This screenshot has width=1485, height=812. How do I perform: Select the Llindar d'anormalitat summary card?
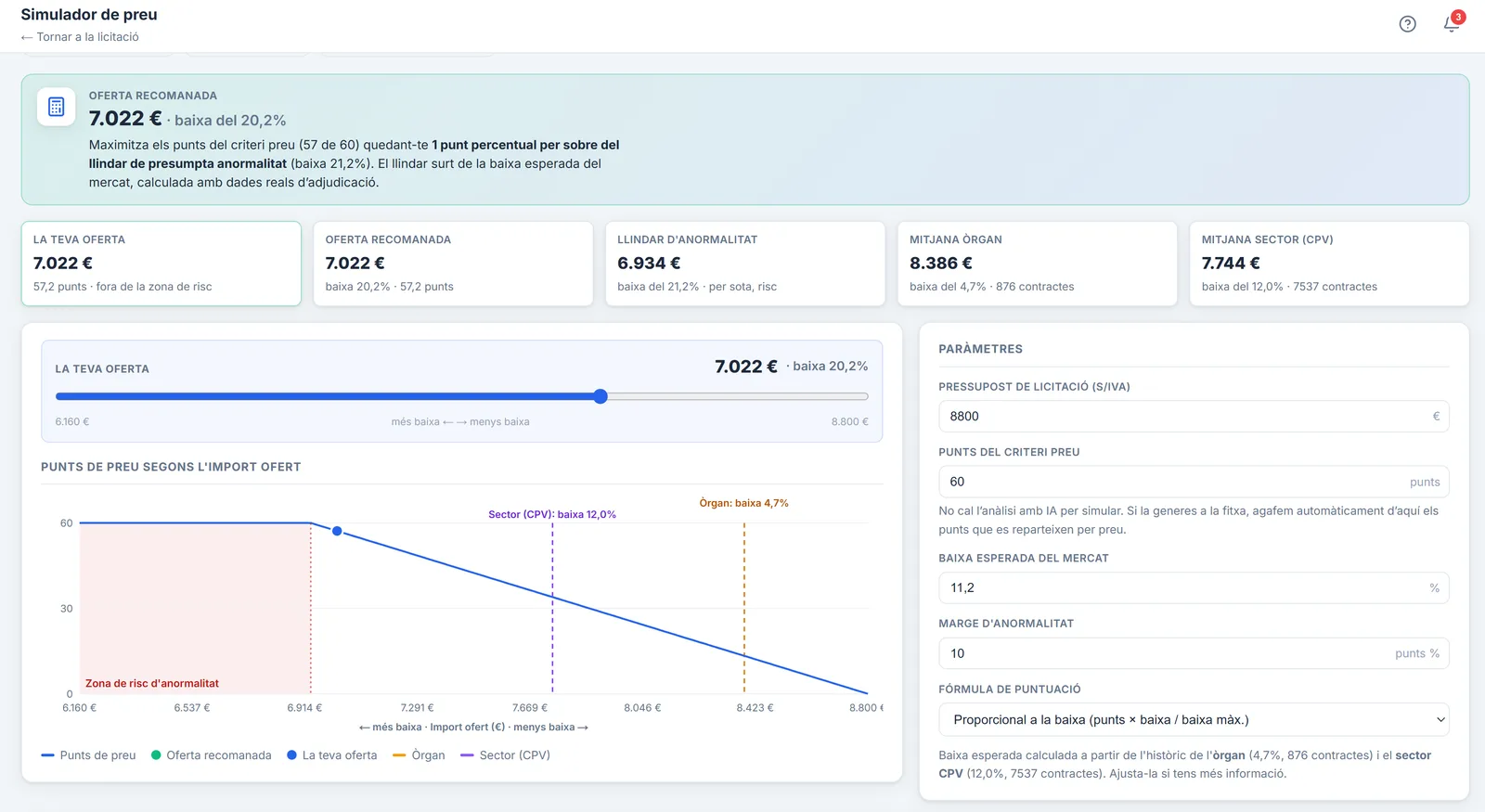[745, 264]
